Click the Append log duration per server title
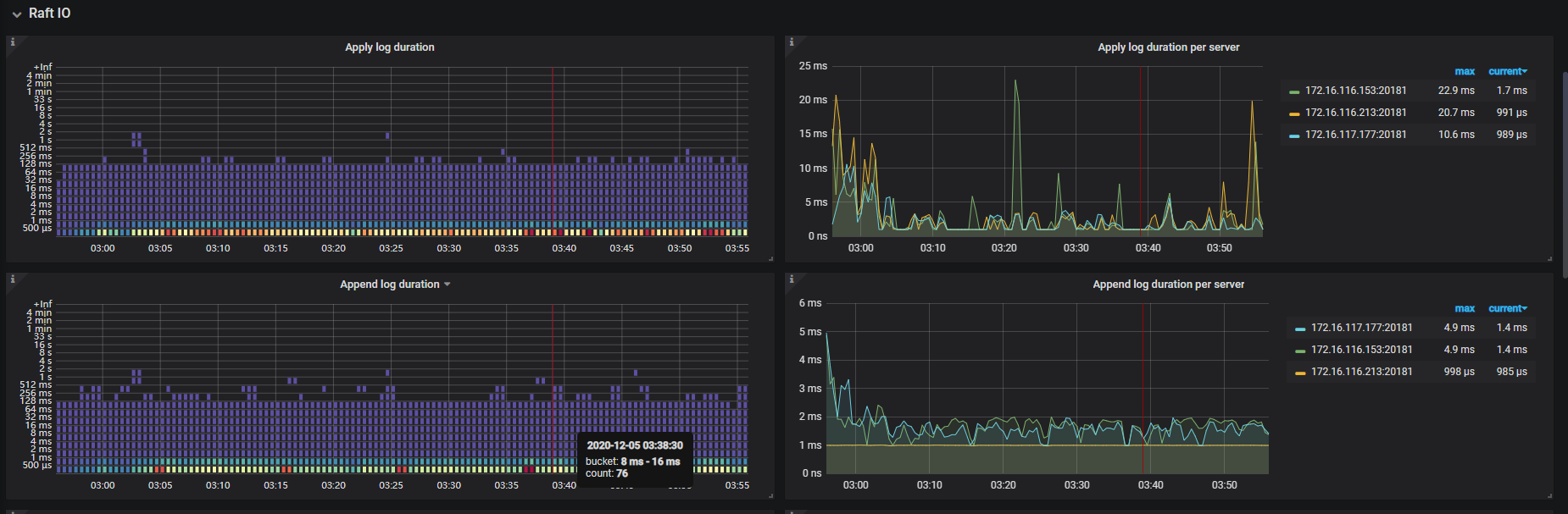 click(x=1168, y=285)
